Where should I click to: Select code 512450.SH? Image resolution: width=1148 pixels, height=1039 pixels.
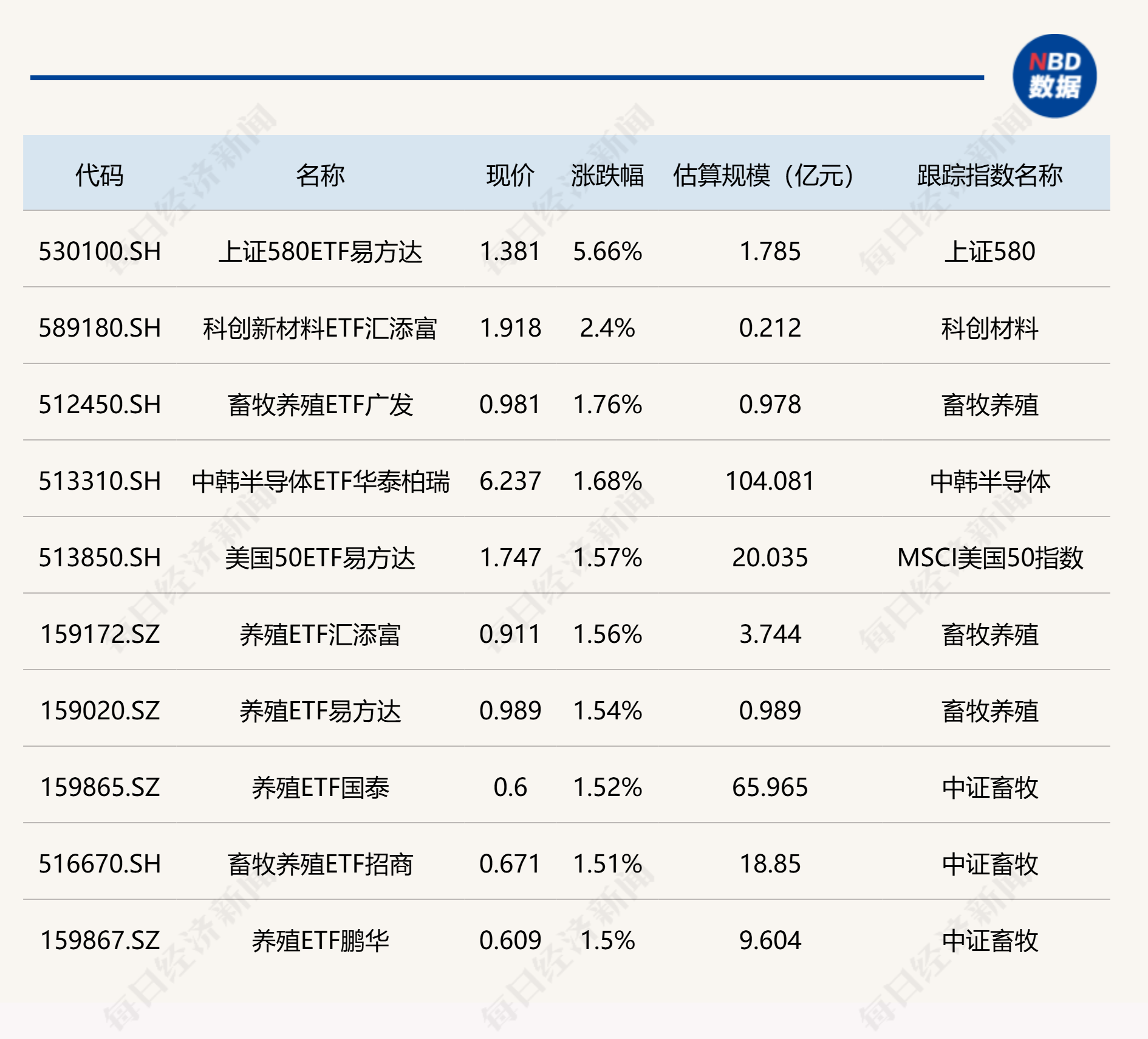pyautogui.click(x=100, y=405)
